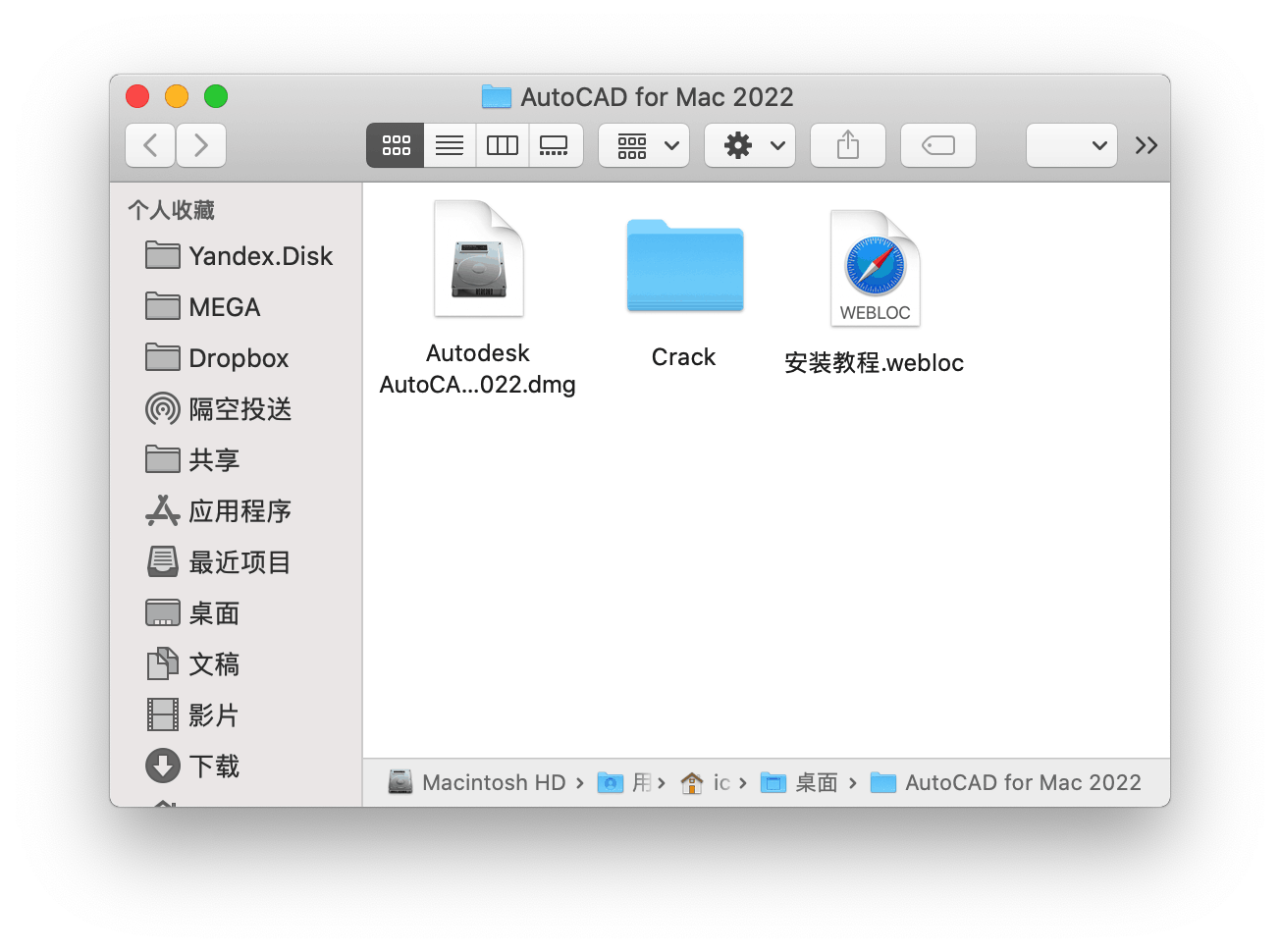
Task: Open the group-by arrangement dropdown
Action: click(644, 145)
